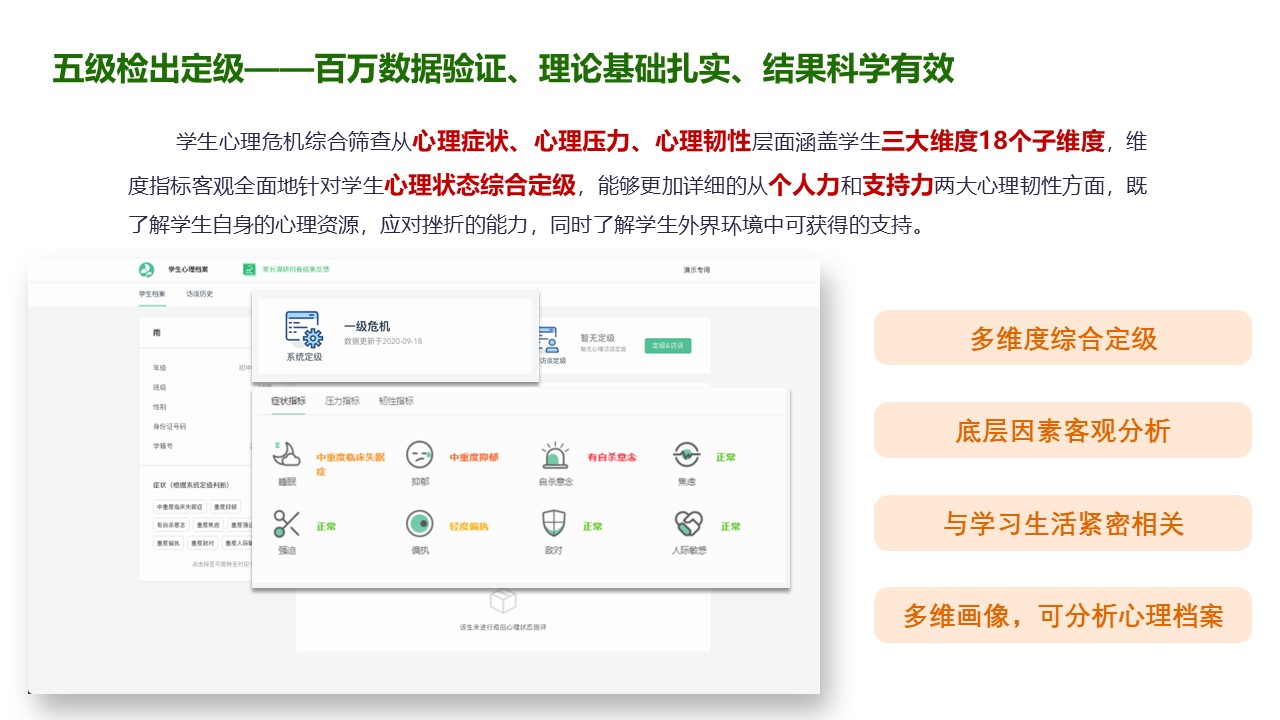Click the 多维度综合定级 orange box
The height and width of the screenshot is (720, 1280).
pos(1062,338)
